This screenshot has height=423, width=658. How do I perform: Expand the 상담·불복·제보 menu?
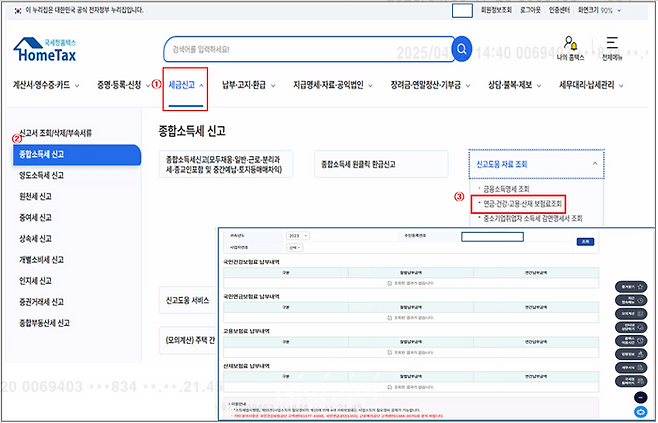pos(514,85)
